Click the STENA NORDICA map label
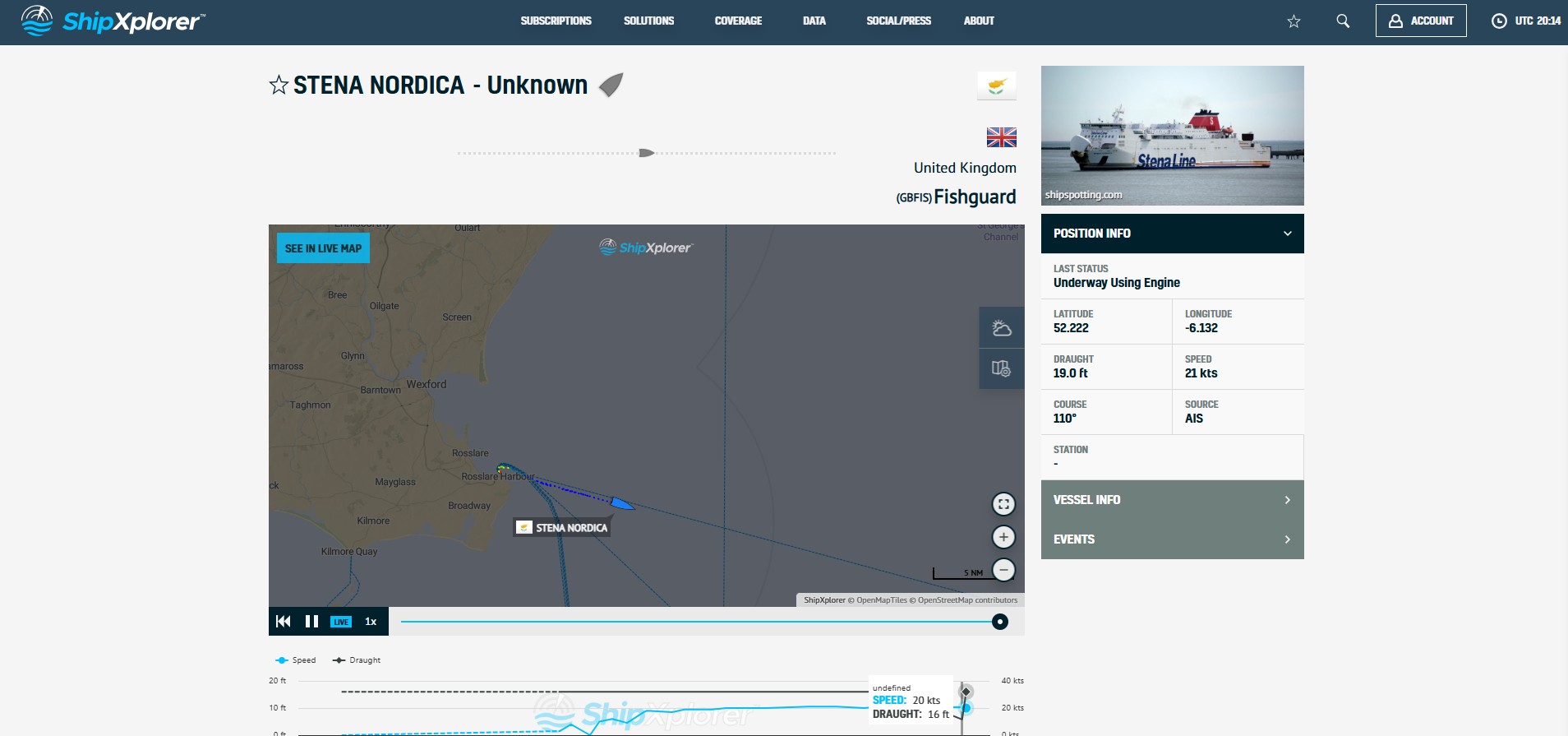Image resolution: width=1568 pixels, height=736 pixels. point(563,528)
